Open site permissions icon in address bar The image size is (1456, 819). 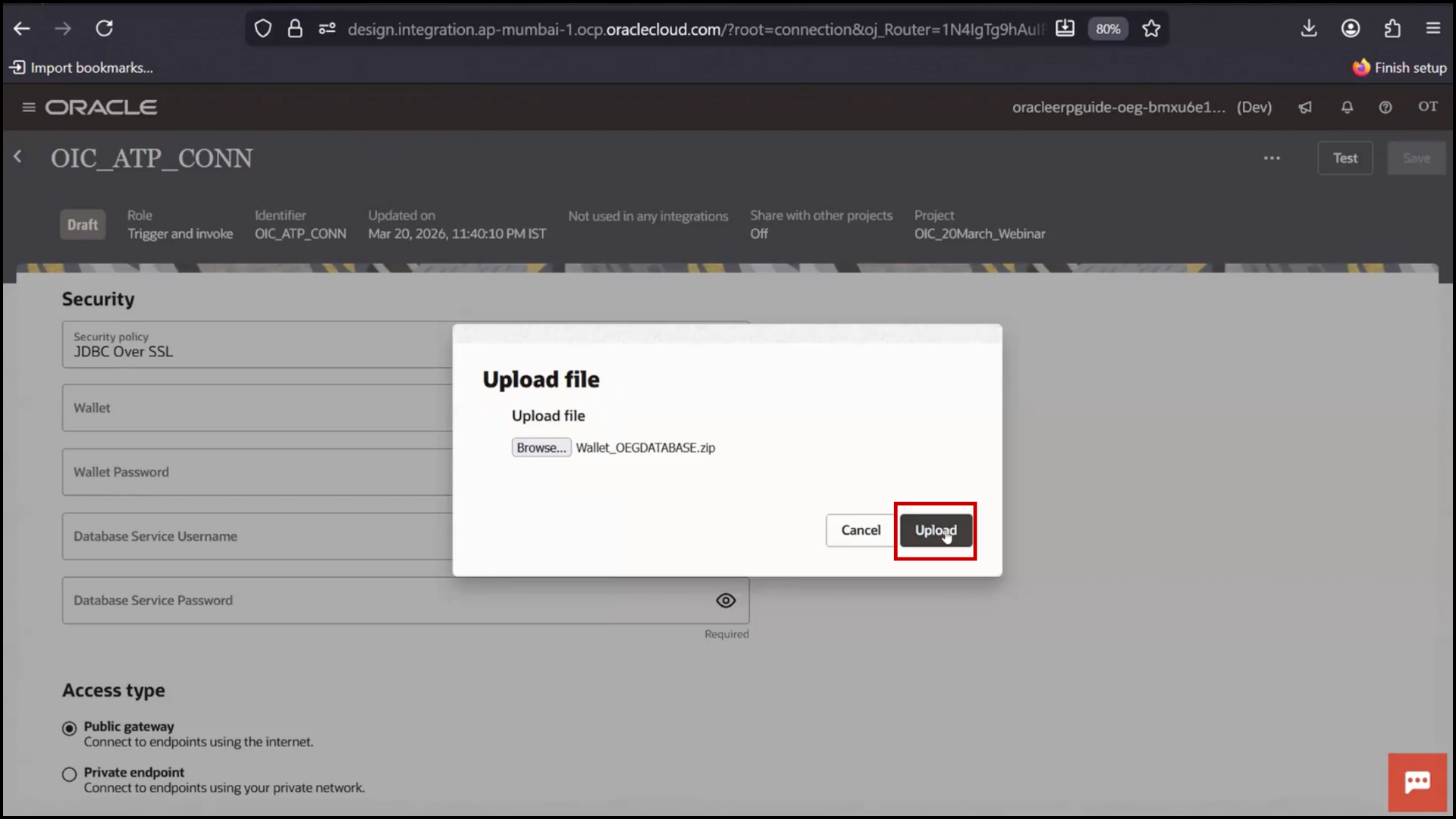(328, 29)
